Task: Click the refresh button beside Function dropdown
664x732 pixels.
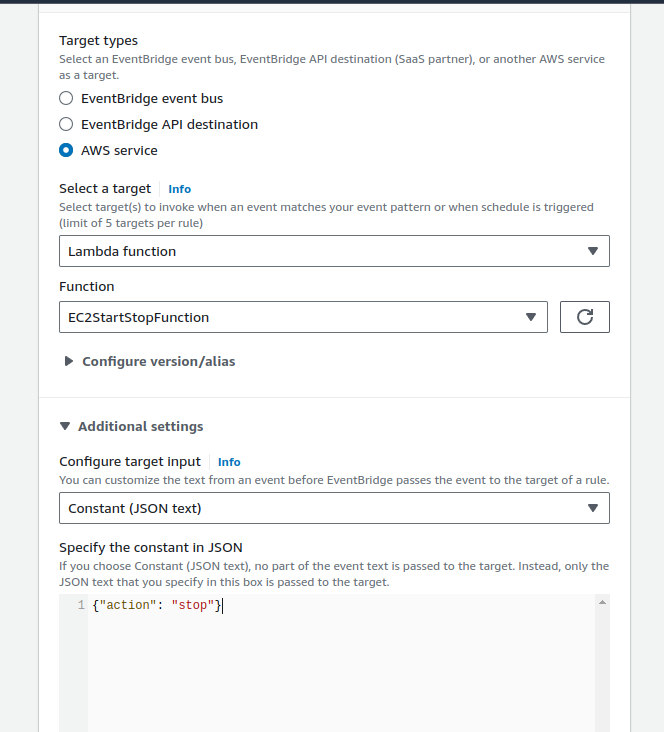Action: [585, 317]
